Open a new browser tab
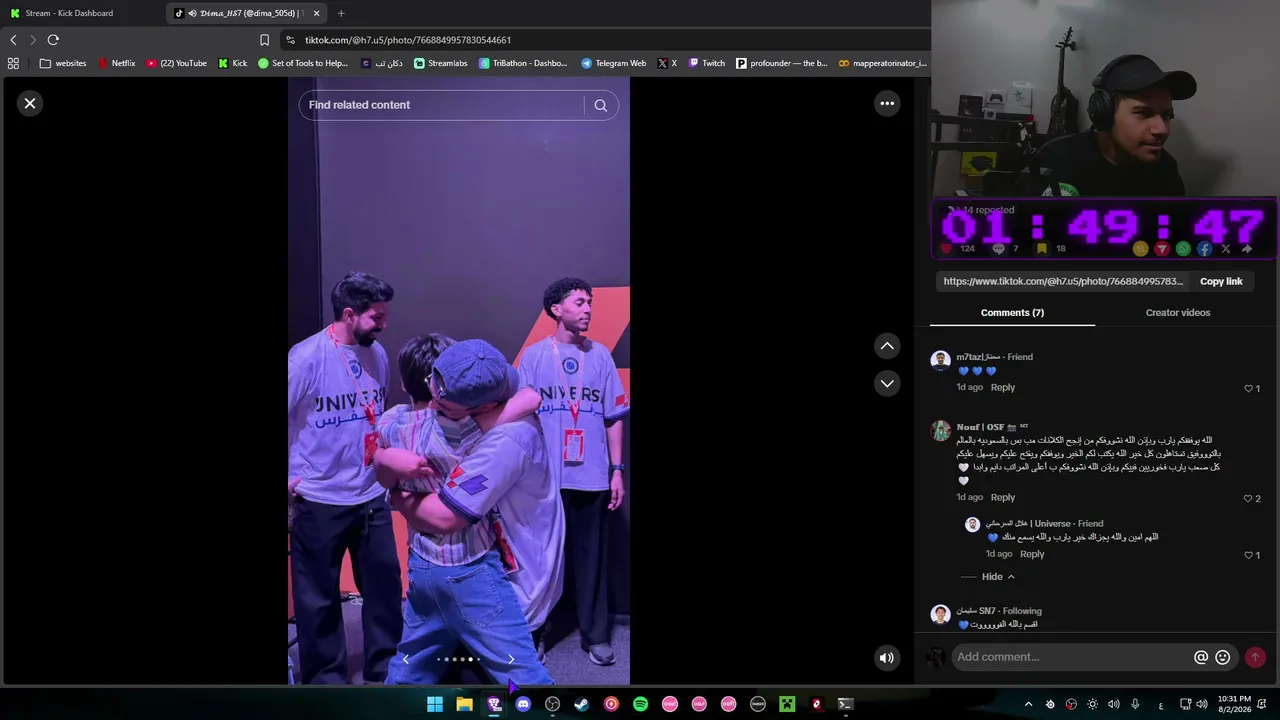This screenshot has height=720, width=1280. [x=341, y=13]
